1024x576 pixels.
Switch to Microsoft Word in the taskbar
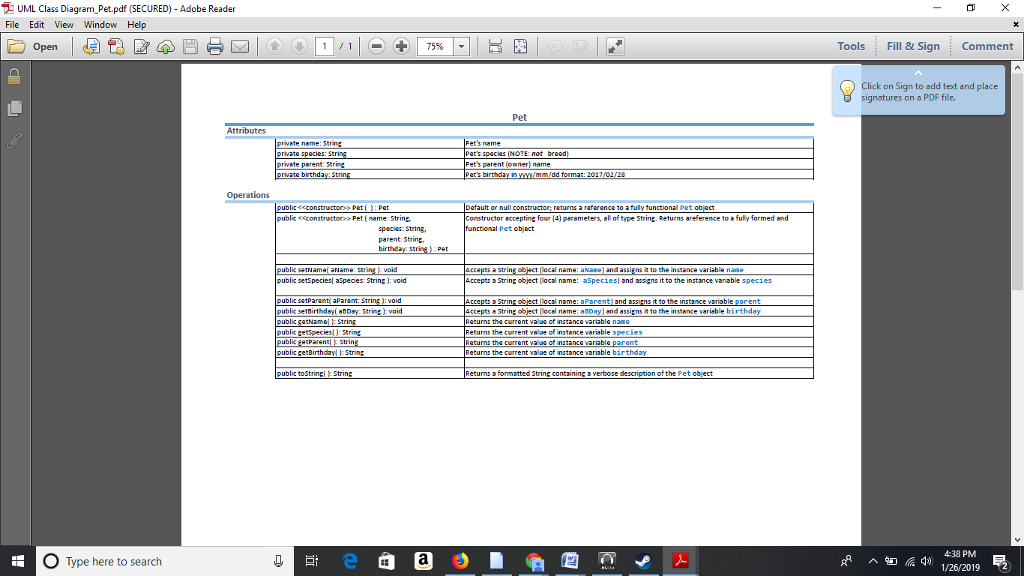coord(570,561)
